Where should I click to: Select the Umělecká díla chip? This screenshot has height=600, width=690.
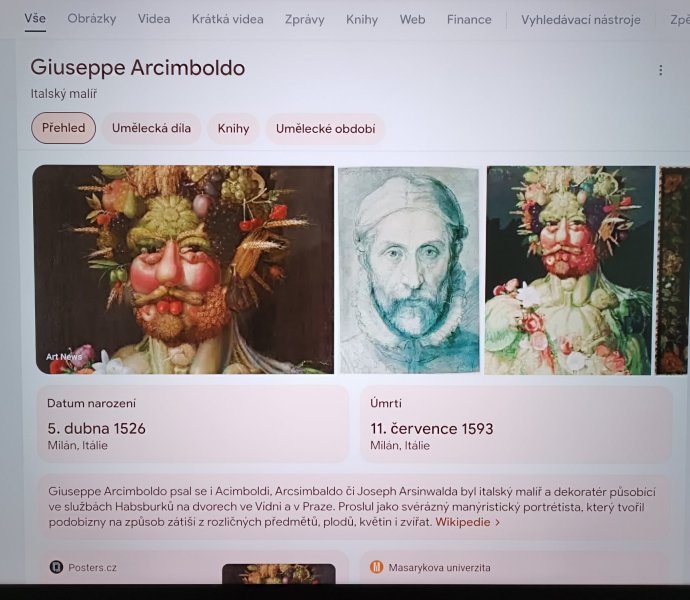point(151,128)
